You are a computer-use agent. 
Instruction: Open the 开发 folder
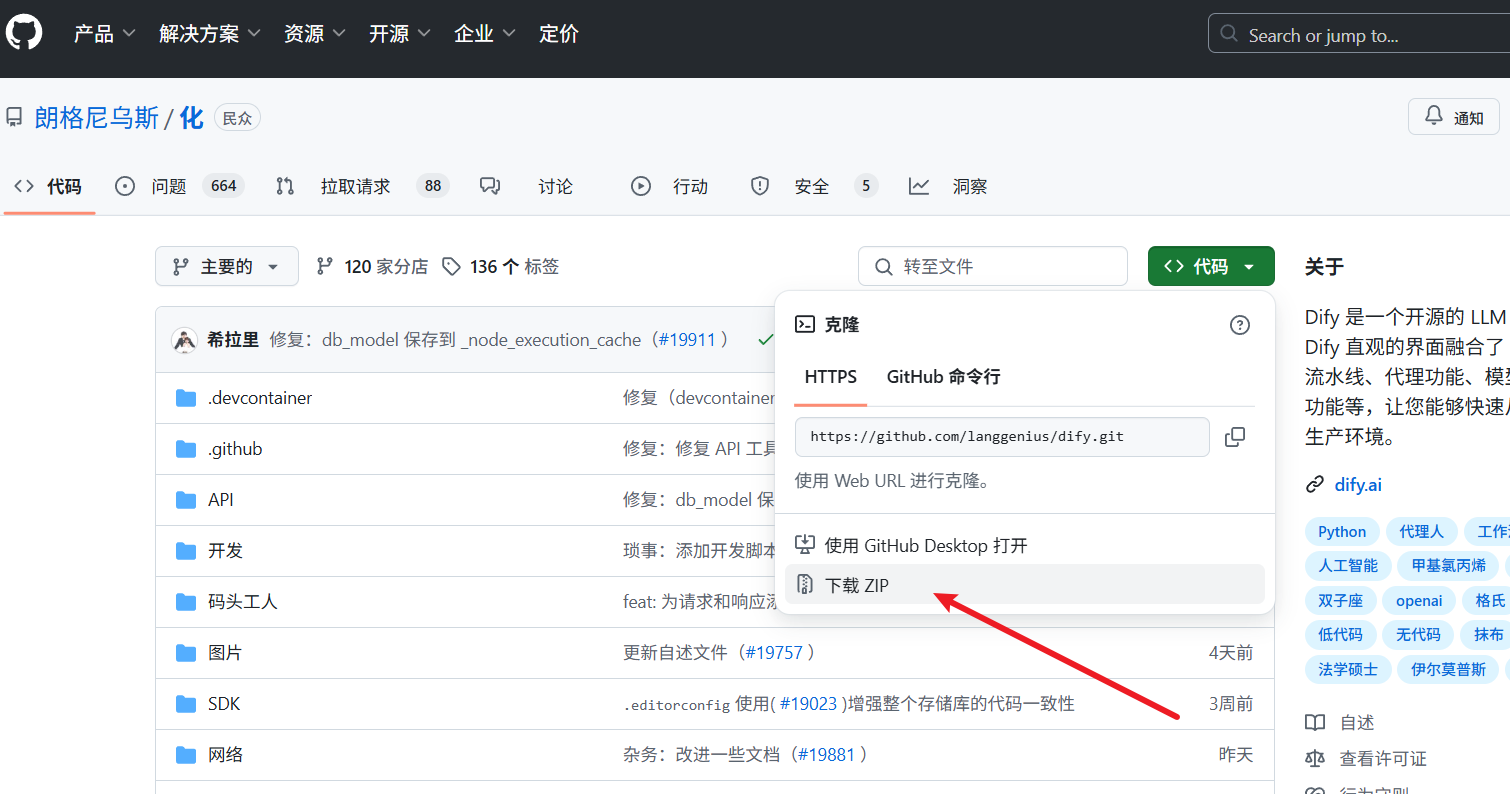pos(225,551)
